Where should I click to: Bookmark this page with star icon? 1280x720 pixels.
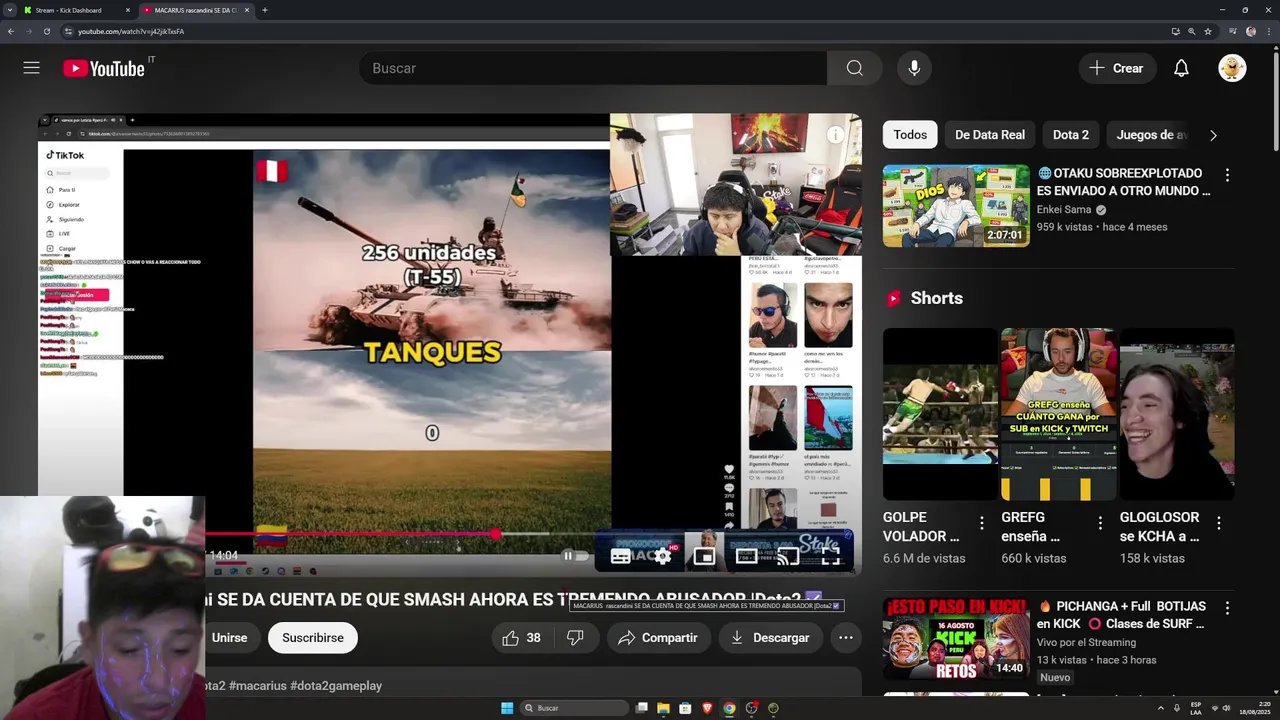pos(1208,31)
